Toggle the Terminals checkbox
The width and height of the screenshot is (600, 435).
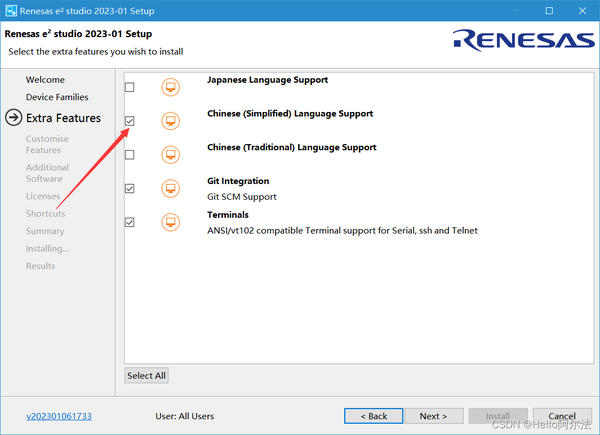130,222
